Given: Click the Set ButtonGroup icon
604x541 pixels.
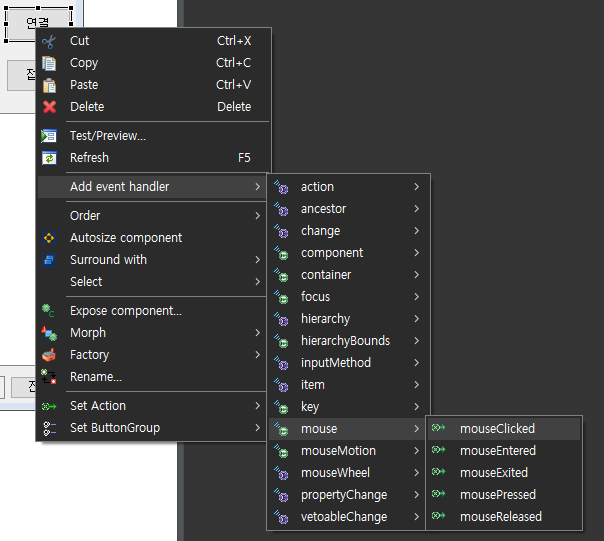Looking at the screenshot, I should 49,428.
